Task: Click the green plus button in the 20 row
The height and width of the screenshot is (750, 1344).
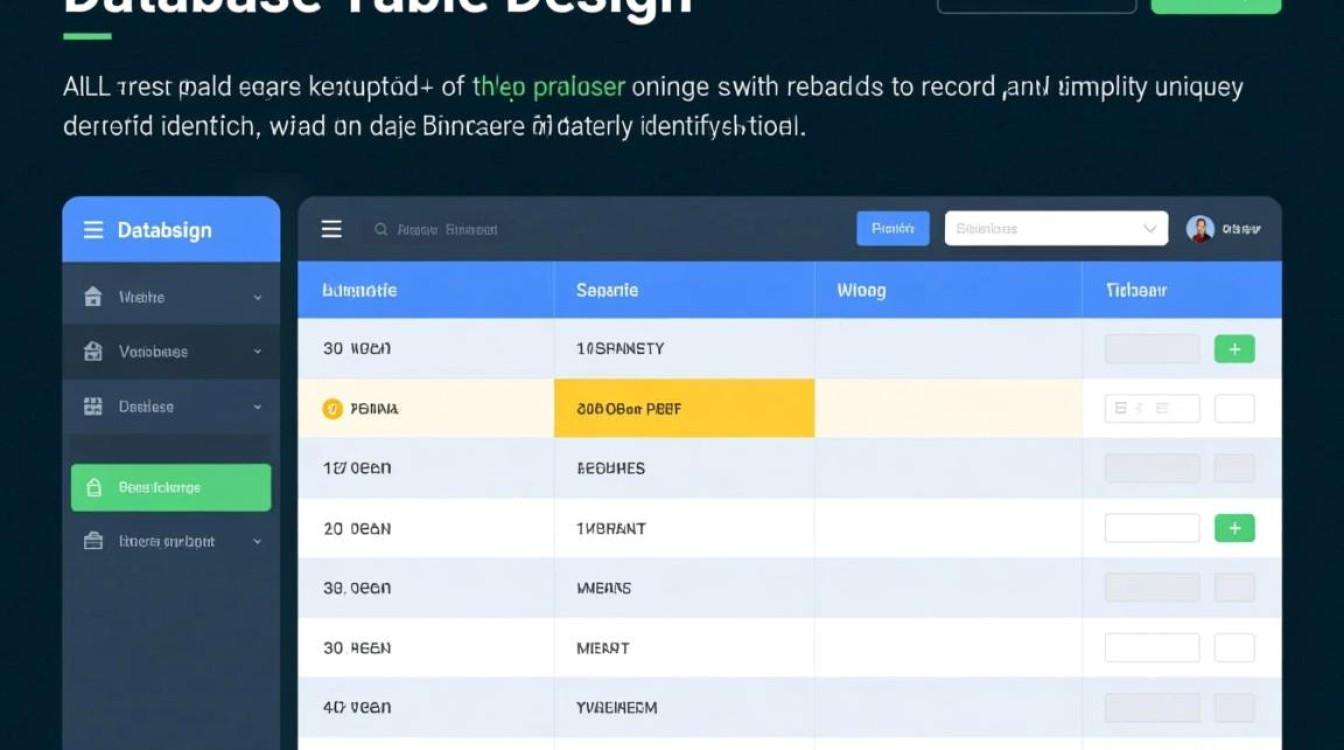Action: pos(1234,528)
